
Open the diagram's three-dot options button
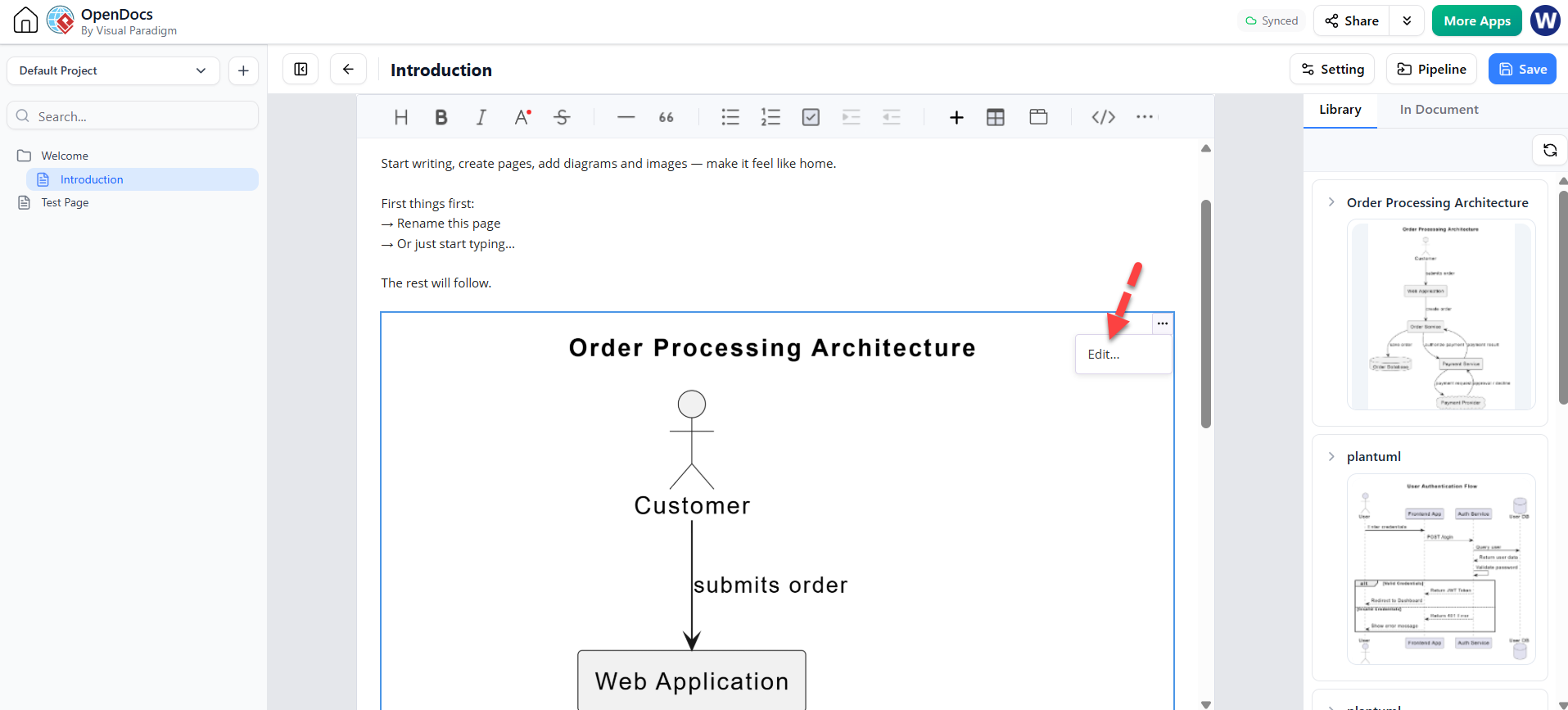[x=1162, y=323]
